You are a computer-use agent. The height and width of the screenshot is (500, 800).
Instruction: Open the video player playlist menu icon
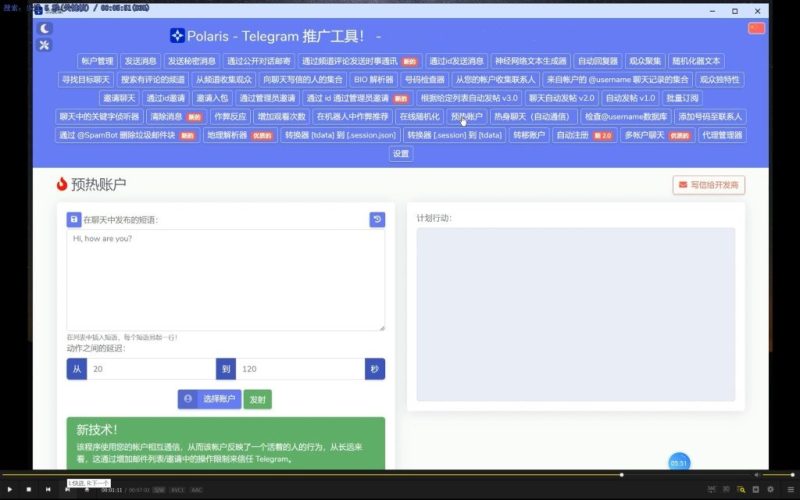point(790,489)
